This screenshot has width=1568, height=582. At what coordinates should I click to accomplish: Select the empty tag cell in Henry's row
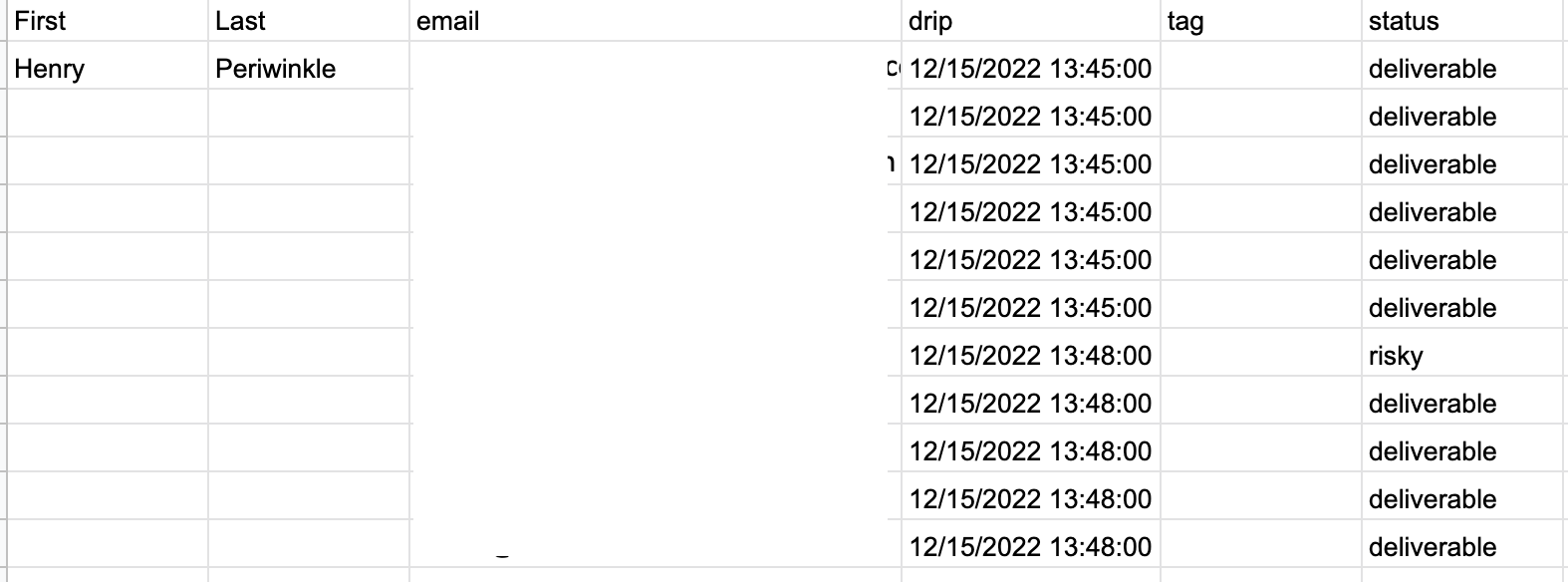click(1261, 69)
